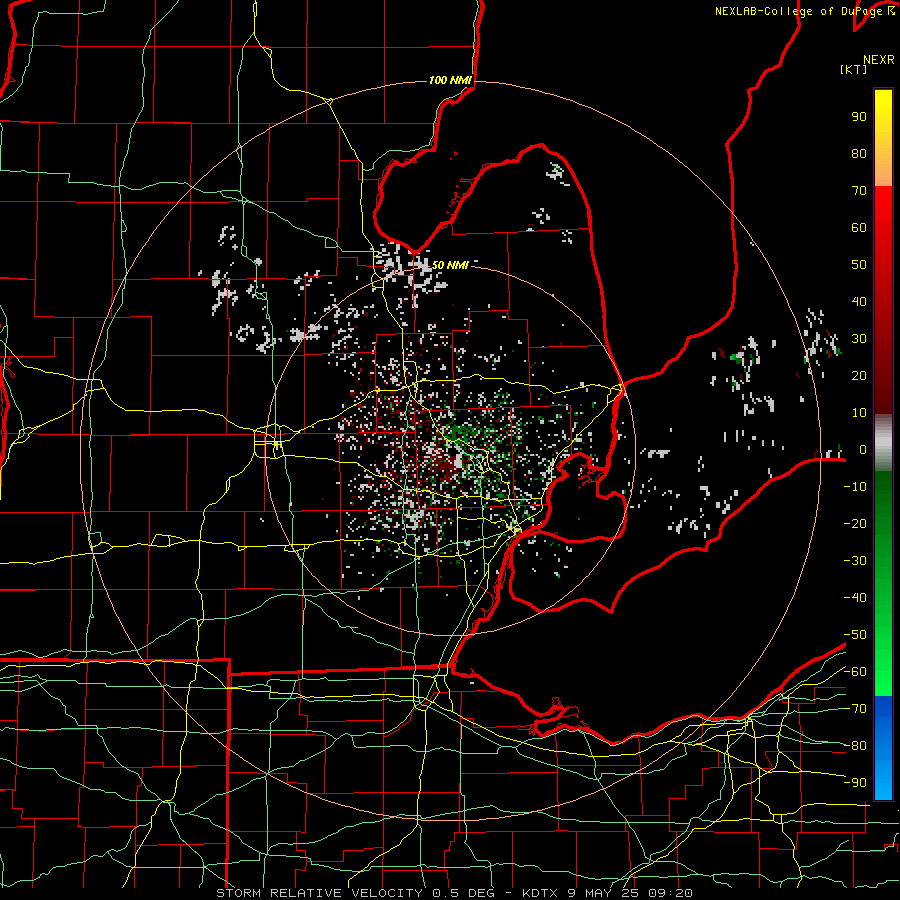Click the gray zero segment of the color bar
The height and width of the screenshot is (900, 900).
(x=883, y=443)
